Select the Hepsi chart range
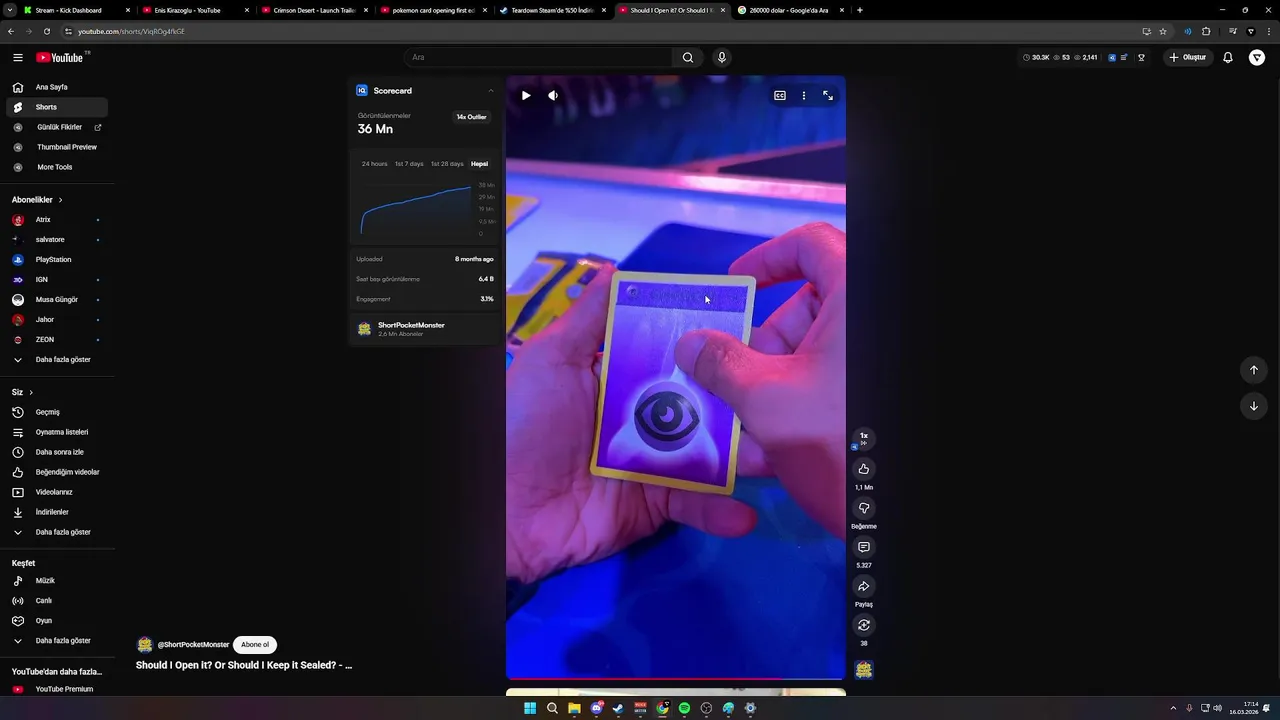 [x=480, y=164]
